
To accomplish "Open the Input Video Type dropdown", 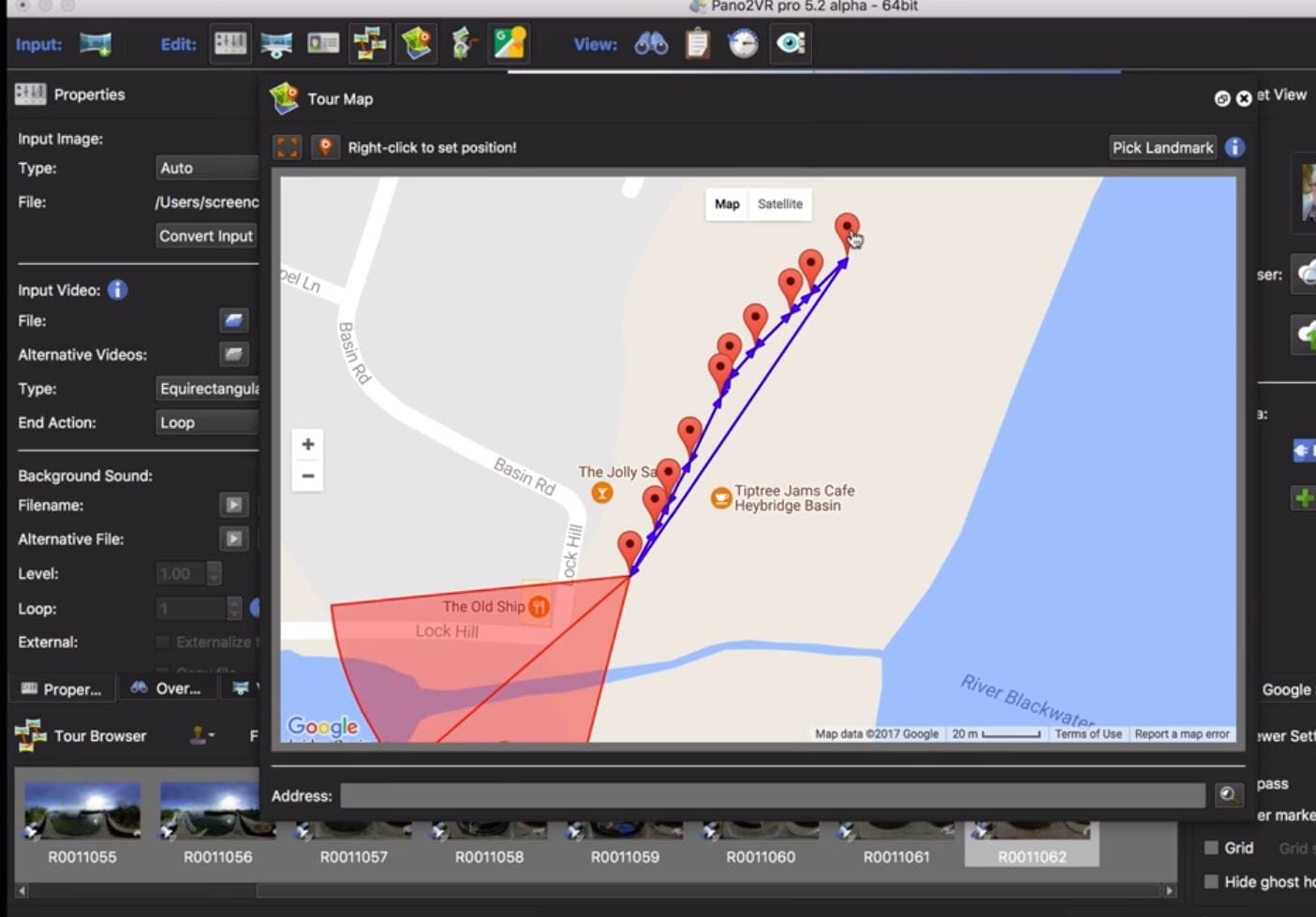I will tap(206, 389).
